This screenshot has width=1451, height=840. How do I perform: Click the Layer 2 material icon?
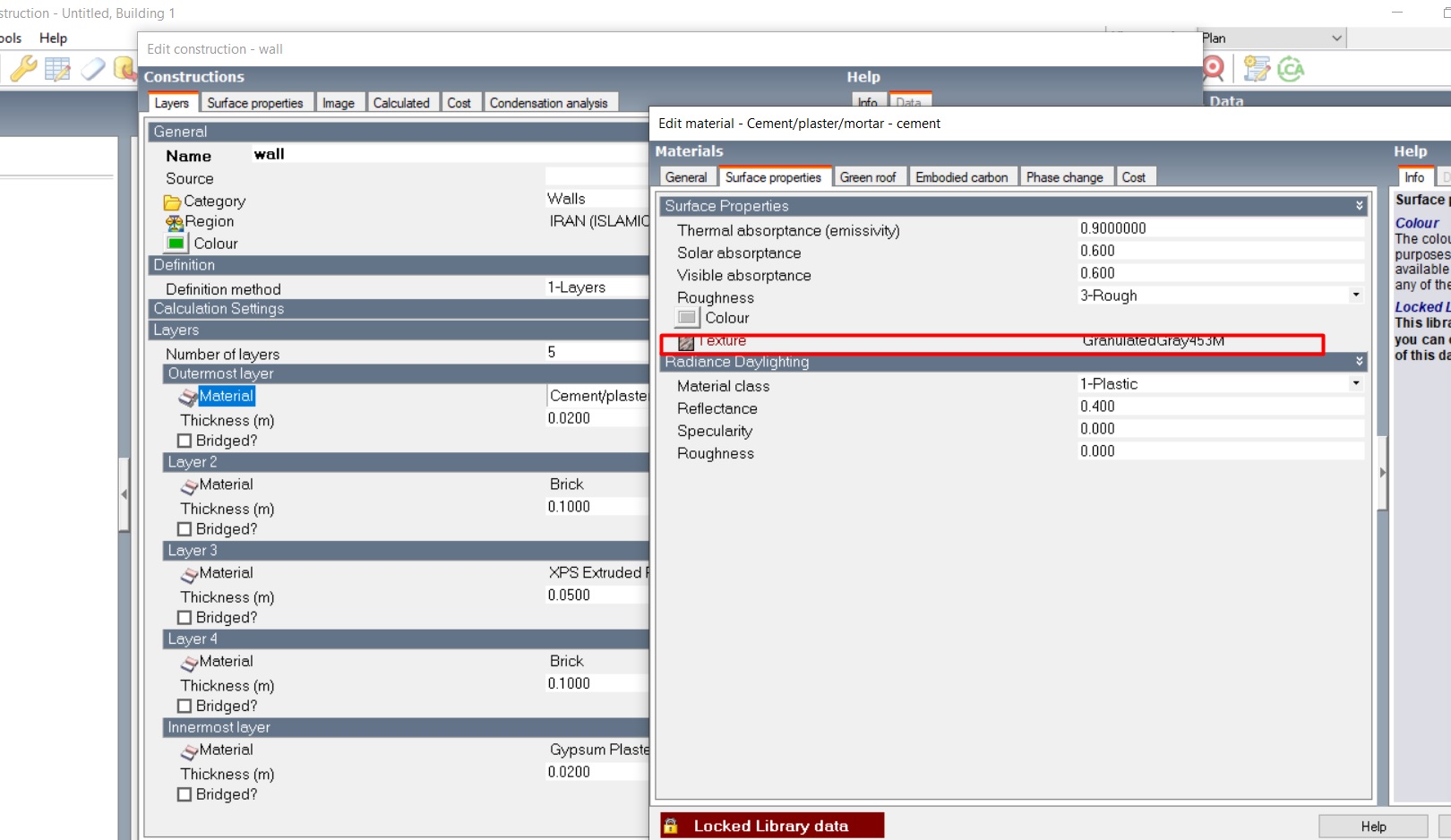pos(189,486)
